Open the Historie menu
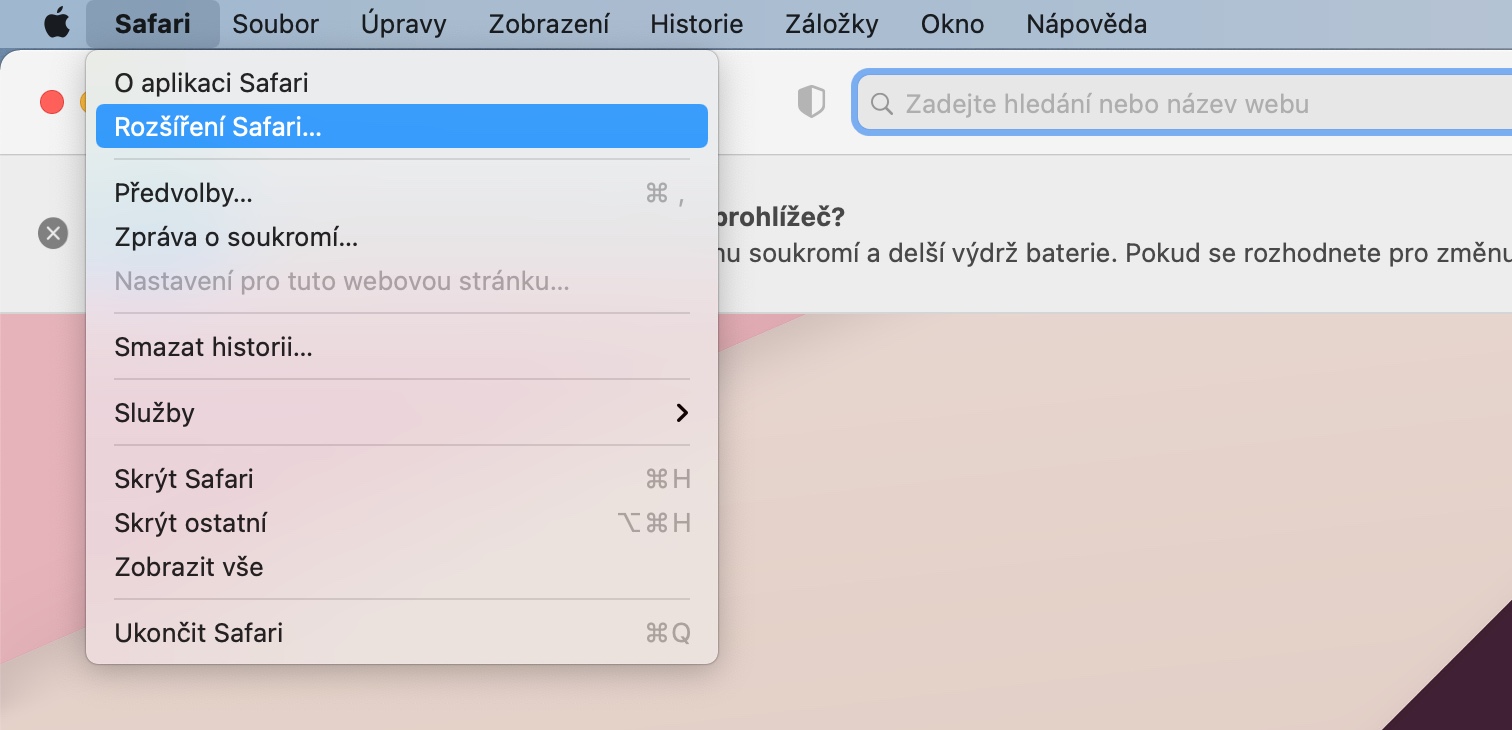 tap(696, 24)
